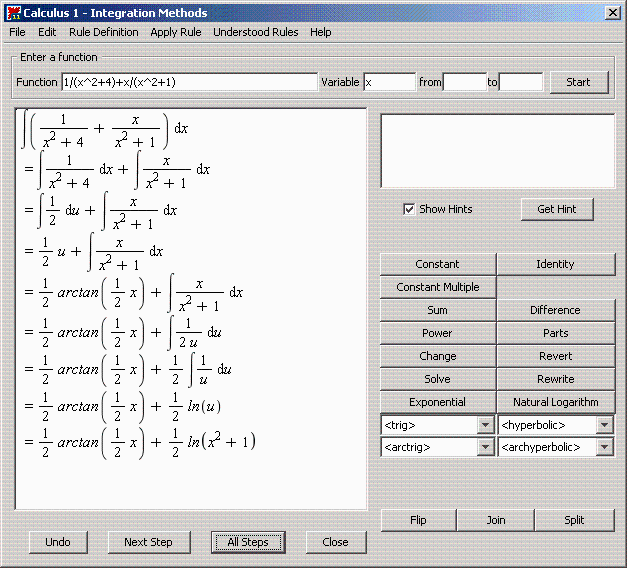627x568 pixels.
Task: Apply the Constant Multiple rule
Action: 437,287
